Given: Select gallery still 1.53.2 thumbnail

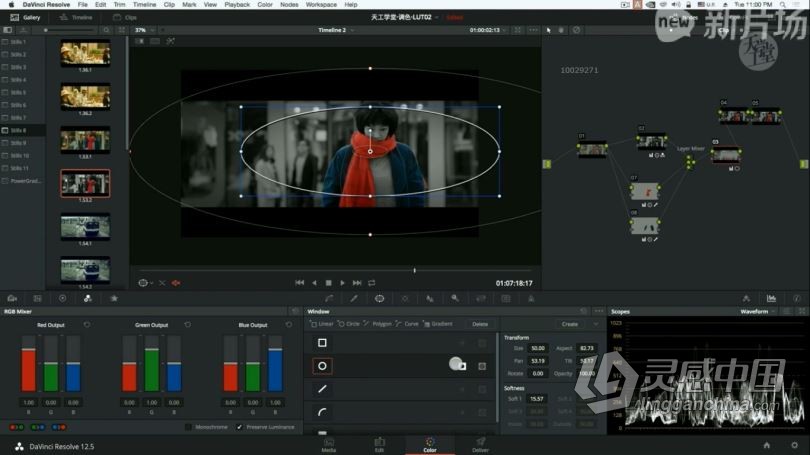Looking at the screenshot, I should point(85,183).
